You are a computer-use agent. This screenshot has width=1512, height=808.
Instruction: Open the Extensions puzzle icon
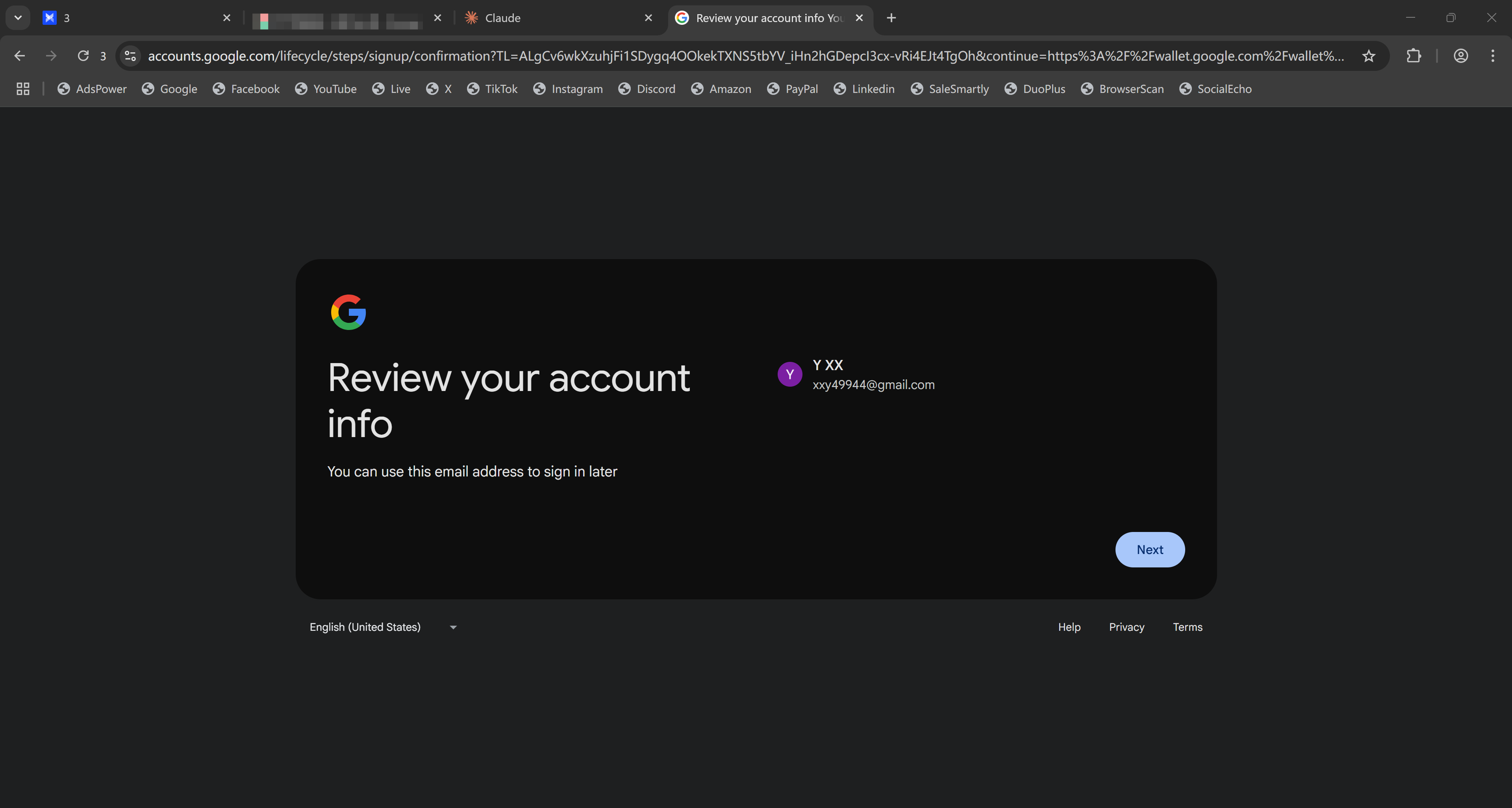1414,56
